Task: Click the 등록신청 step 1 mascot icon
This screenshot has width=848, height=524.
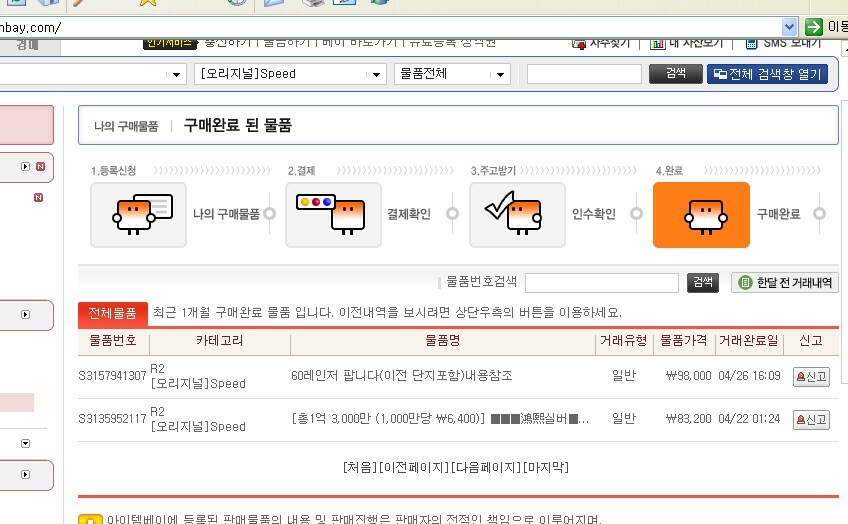Action: click(138, 214)
